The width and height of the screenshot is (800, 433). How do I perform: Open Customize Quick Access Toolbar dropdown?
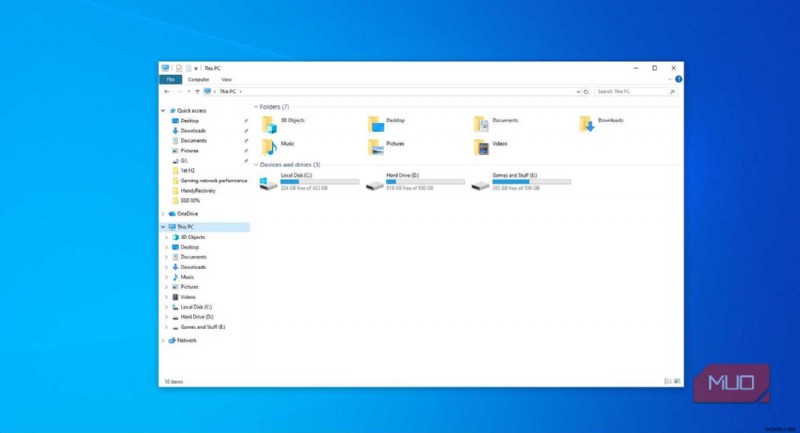pyautogui.click(x=196, y=68)
